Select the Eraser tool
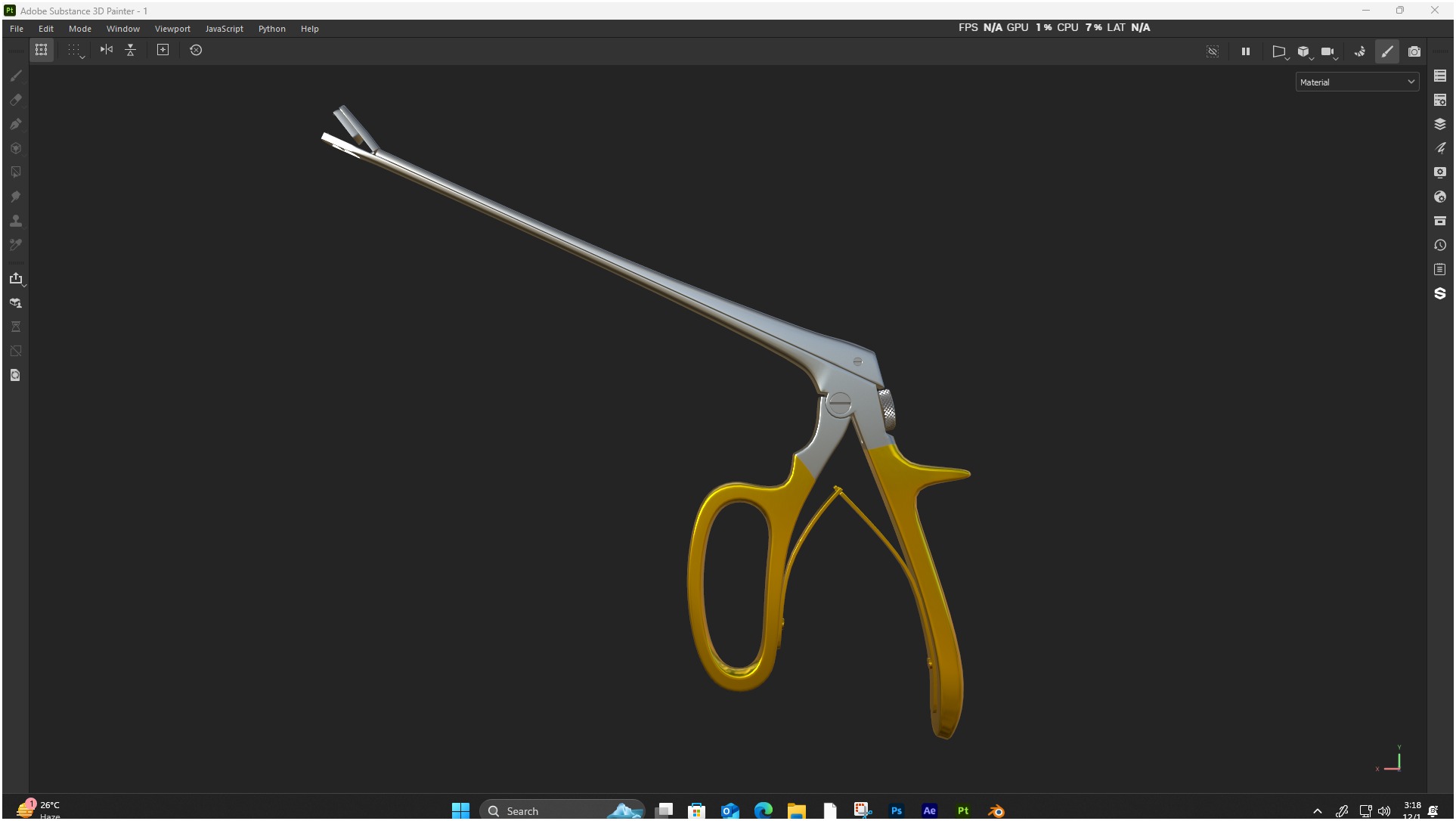This screenshot has width=1456, height=821. (16, 100)
